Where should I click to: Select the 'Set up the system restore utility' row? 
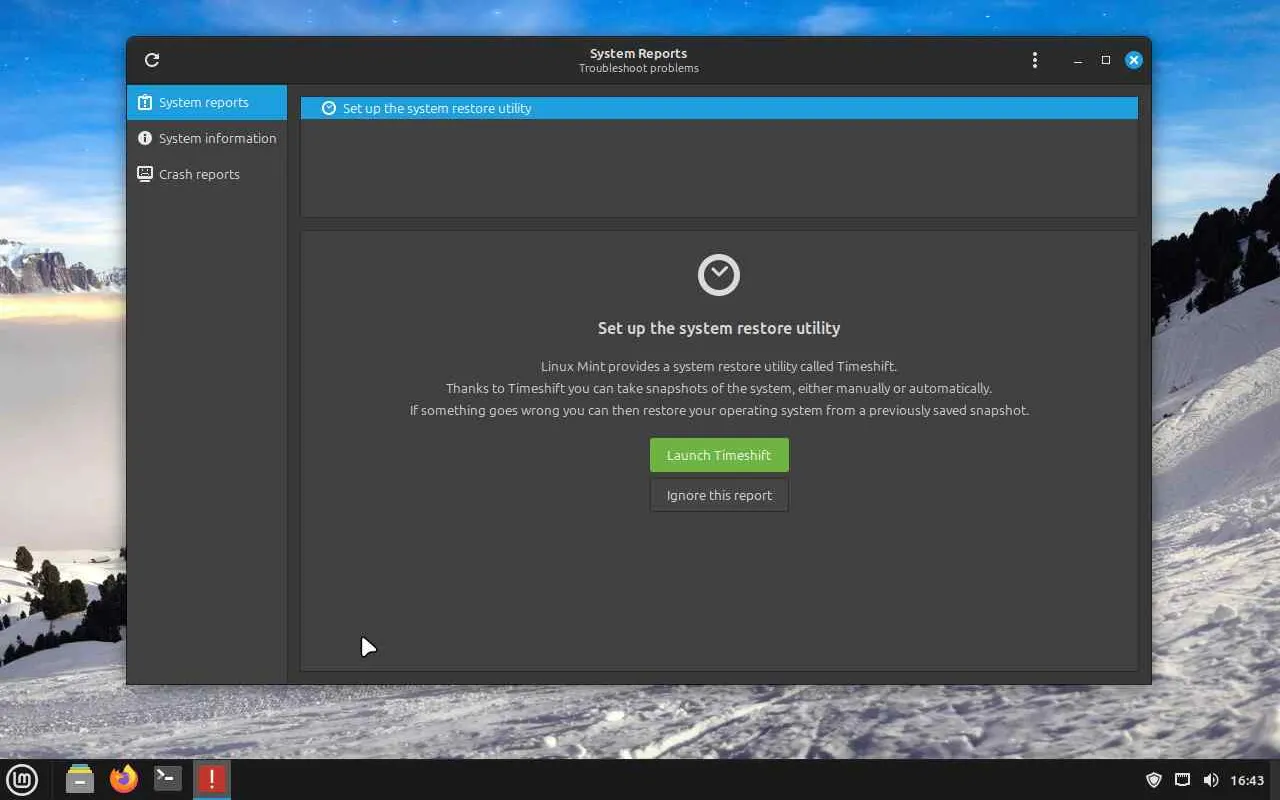coord(719,108)
